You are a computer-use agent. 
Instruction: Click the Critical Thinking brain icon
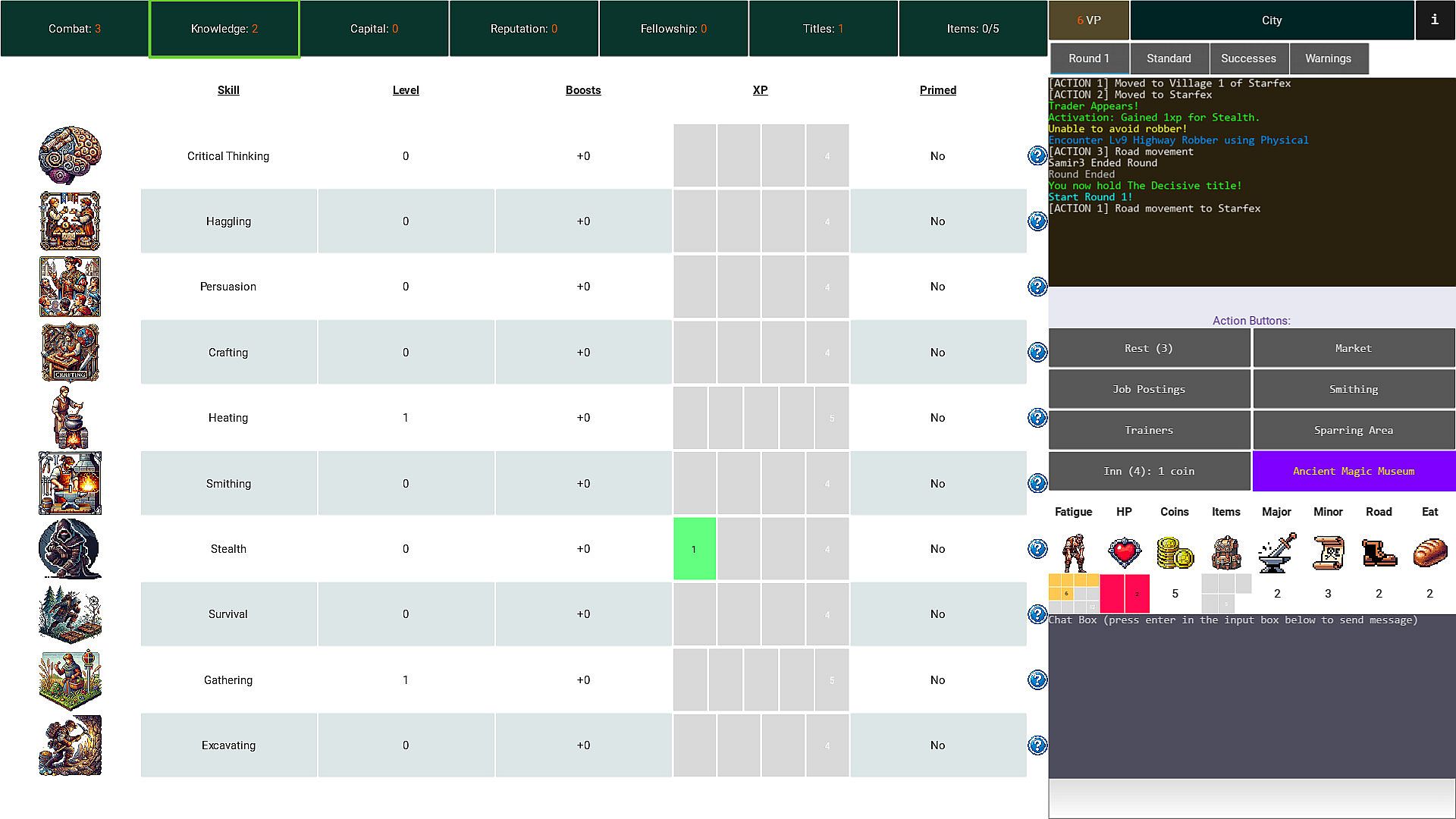[x=70, y=155]
